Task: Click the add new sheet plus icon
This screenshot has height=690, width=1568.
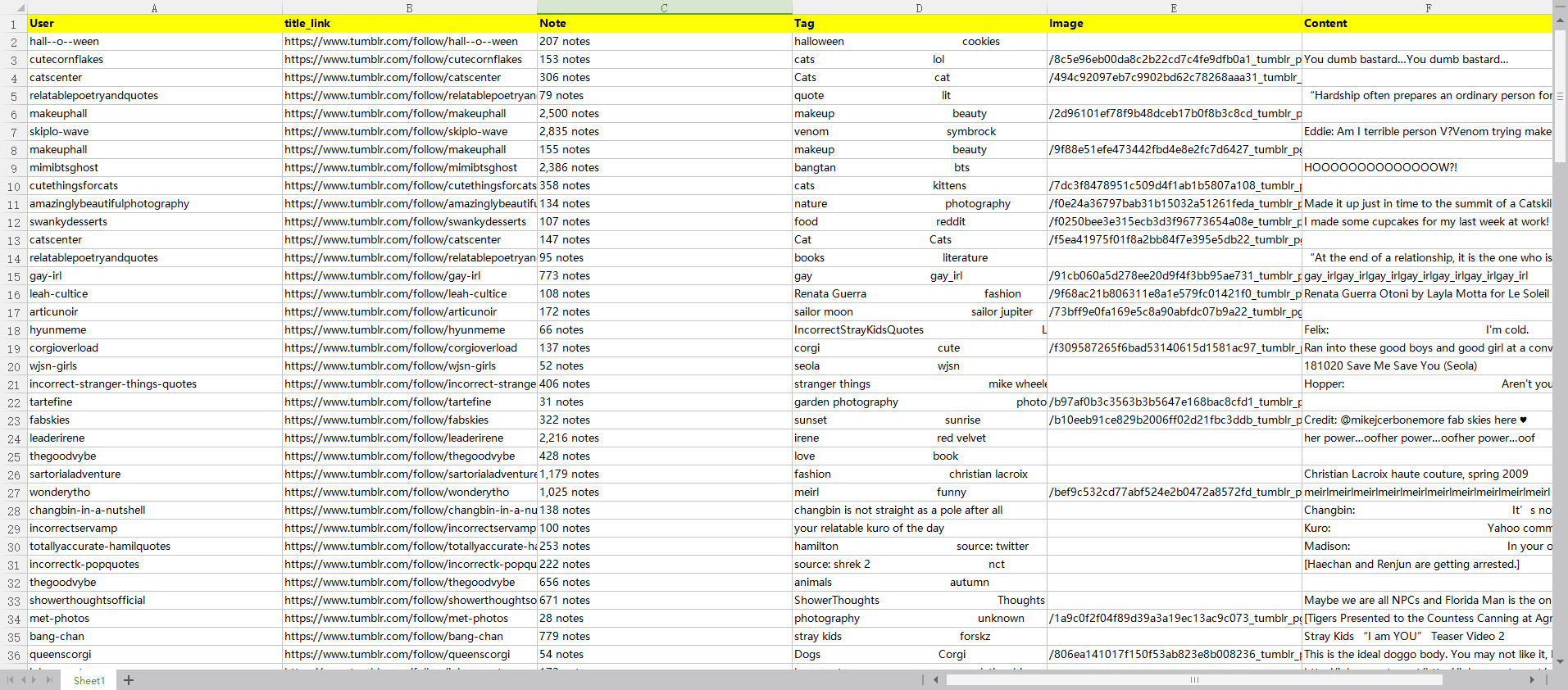Action: (129, 680)
